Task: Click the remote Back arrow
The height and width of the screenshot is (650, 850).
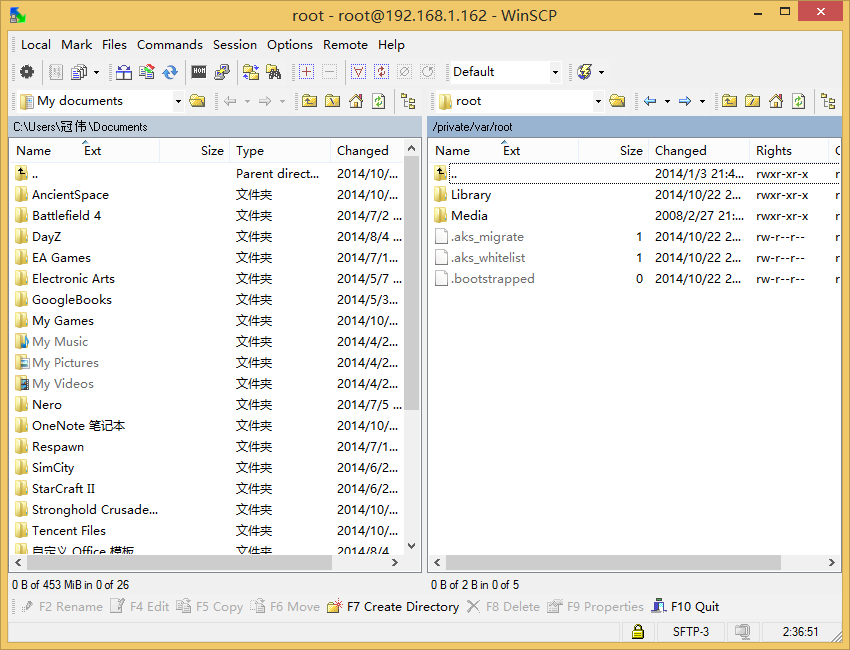Action: click(650, 101)
